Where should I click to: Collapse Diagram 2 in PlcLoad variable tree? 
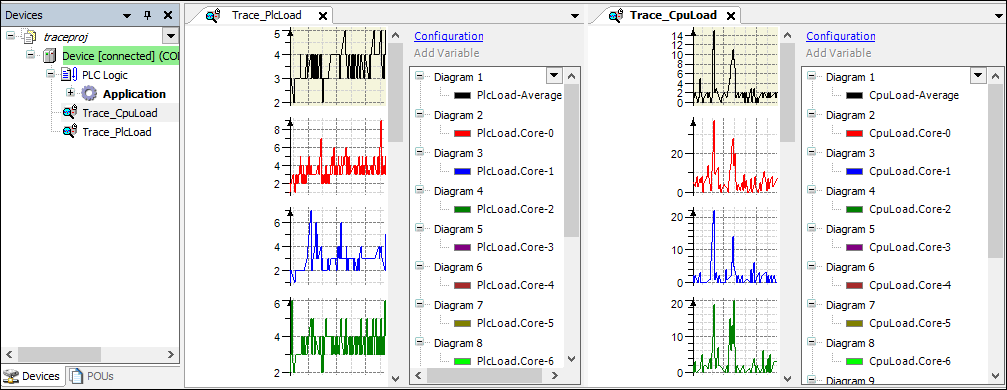[420, 114]
